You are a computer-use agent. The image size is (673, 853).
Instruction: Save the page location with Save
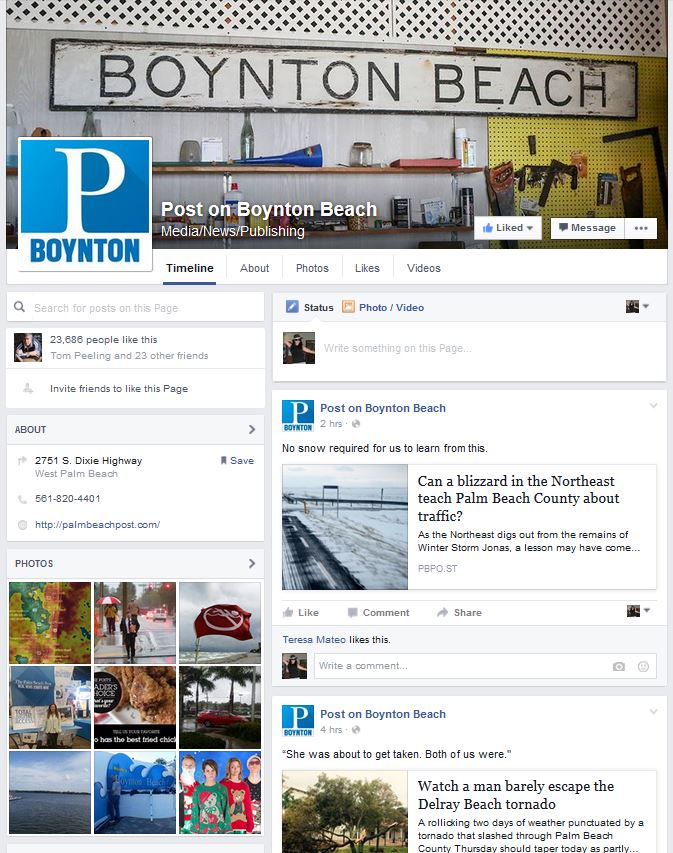coord(237,460)
